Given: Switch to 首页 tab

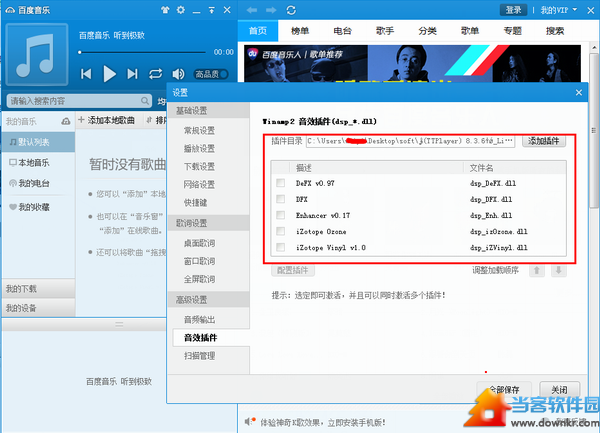Looking at the screenshot, I should point(258,31).
